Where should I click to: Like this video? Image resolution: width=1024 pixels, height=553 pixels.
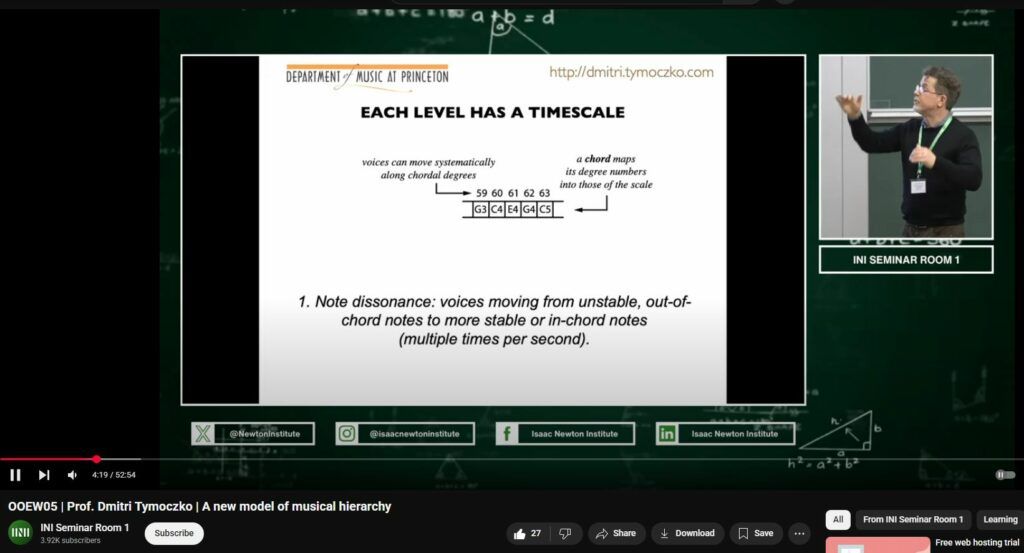(527, 533)
